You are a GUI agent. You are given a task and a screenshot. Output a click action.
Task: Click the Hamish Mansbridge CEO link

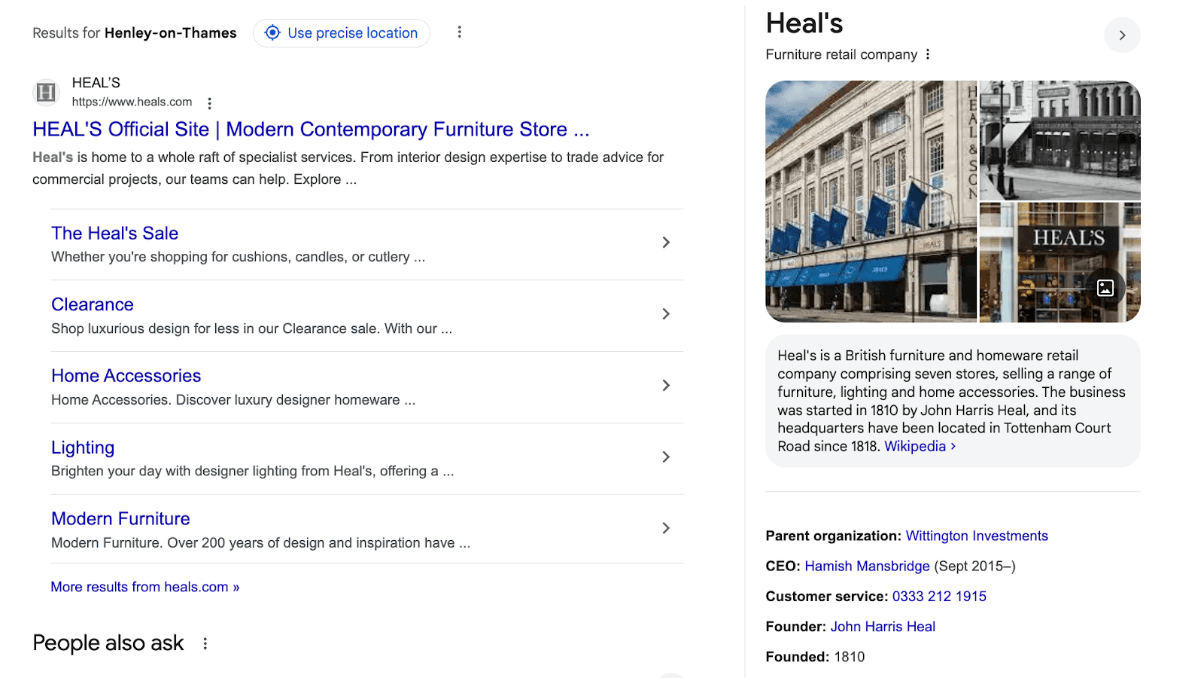[x=867, y=565]
